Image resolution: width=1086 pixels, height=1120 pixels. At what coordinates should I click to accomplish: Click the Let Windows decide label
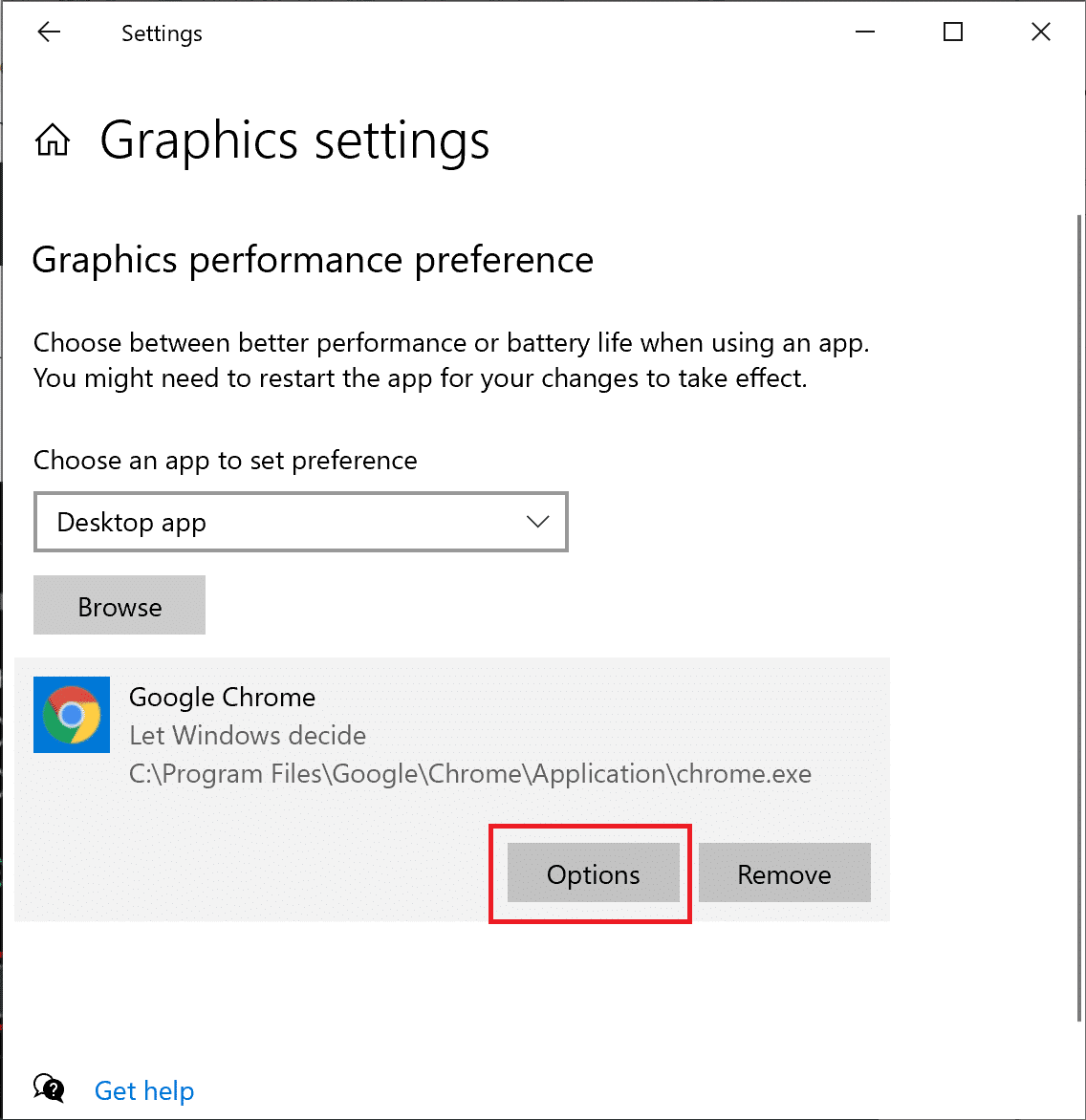coord(247,735)
